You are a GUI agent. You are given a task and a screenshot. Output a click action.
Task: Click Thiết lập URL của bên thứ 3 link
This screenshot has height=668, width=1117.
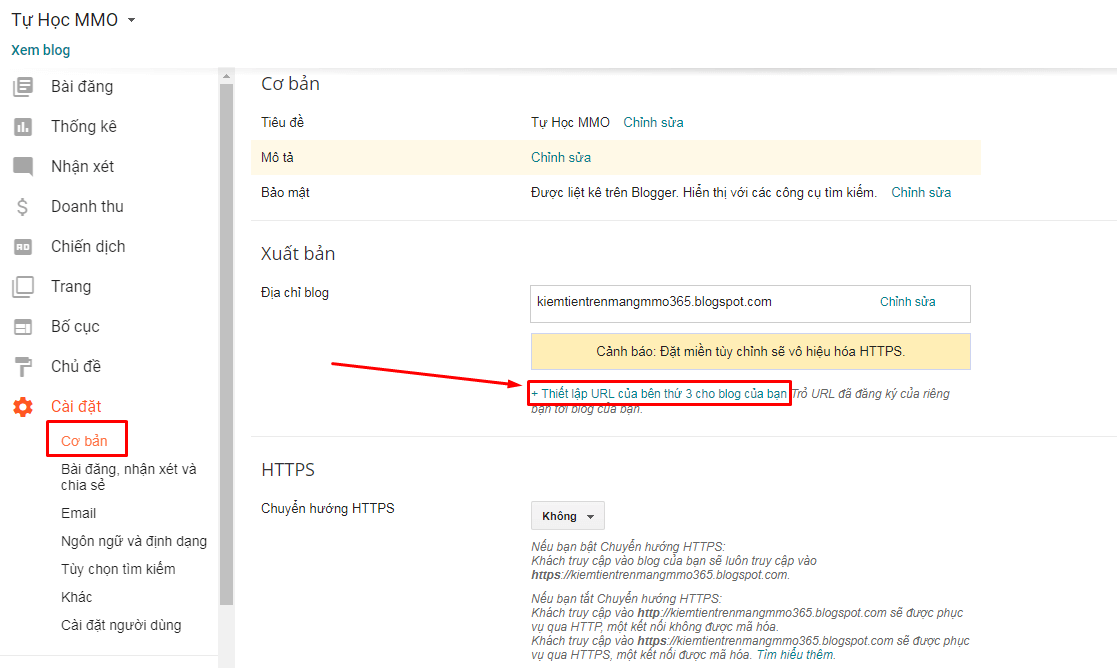pos(659,394)
